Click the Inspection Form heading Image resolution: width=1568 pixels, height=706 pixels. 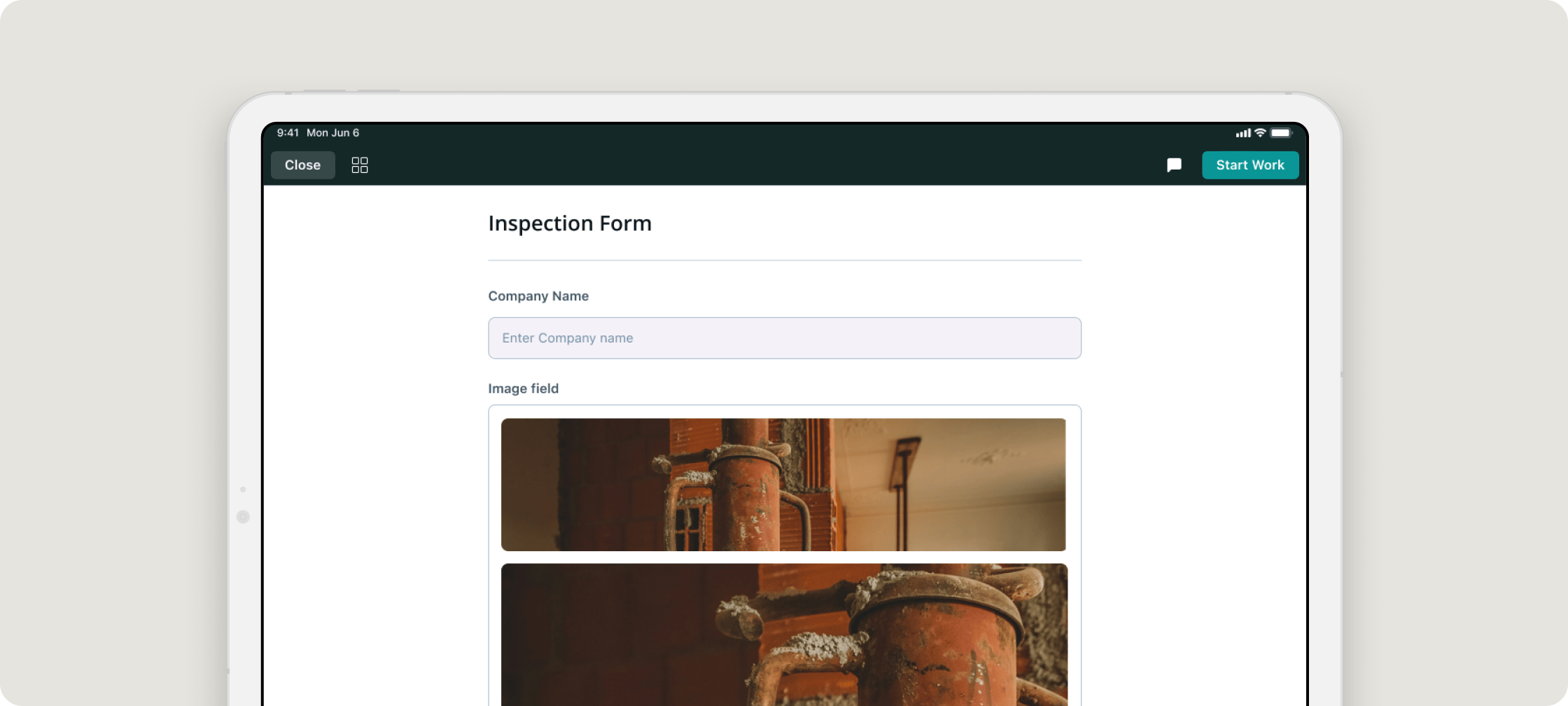(x=569, y=223)
